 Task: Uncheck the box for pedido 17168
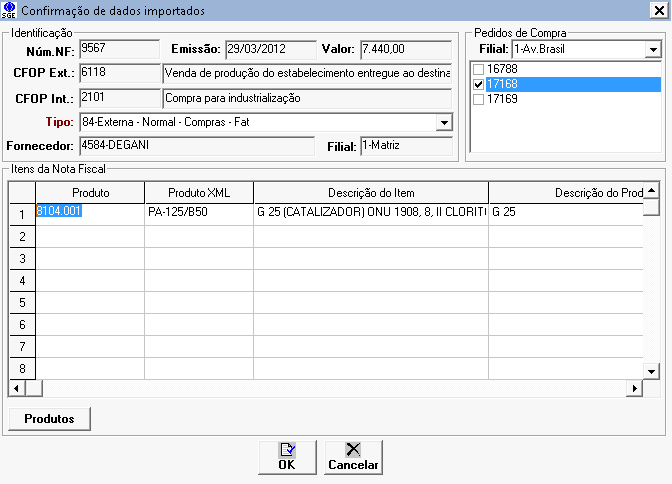tap(478, 85)
